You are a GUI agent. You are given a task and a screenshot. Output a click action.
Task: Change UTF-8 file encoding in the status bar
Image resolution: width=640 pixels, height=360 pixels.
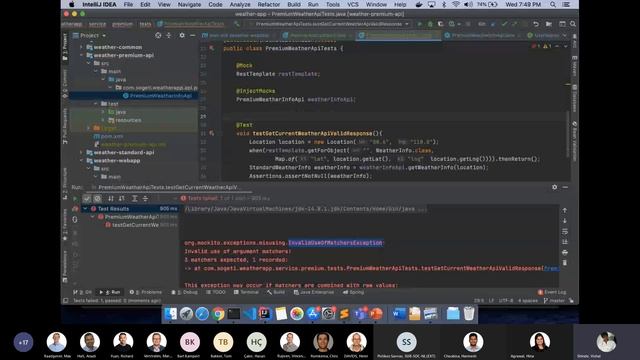(506, 300)
